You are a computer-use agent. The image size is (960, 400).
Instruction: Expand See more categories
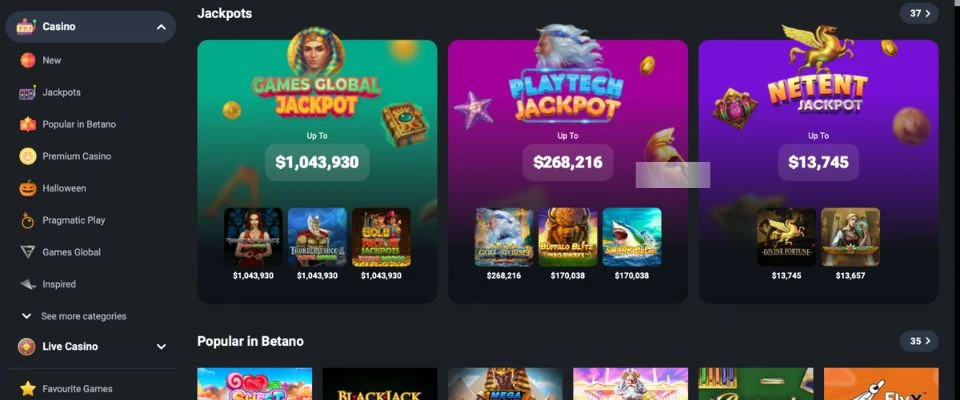(73, 316)
